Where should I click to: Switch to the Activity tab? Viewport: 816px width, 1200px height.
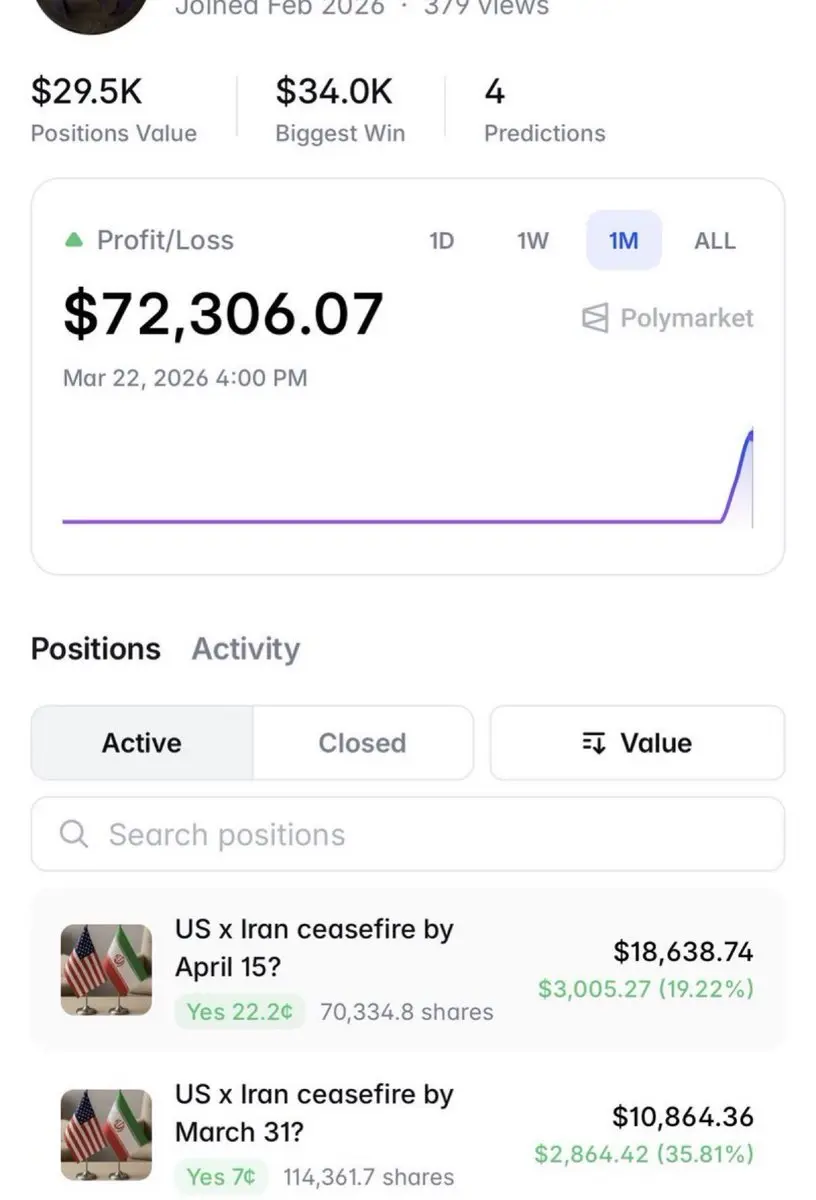tap(245, 649)
